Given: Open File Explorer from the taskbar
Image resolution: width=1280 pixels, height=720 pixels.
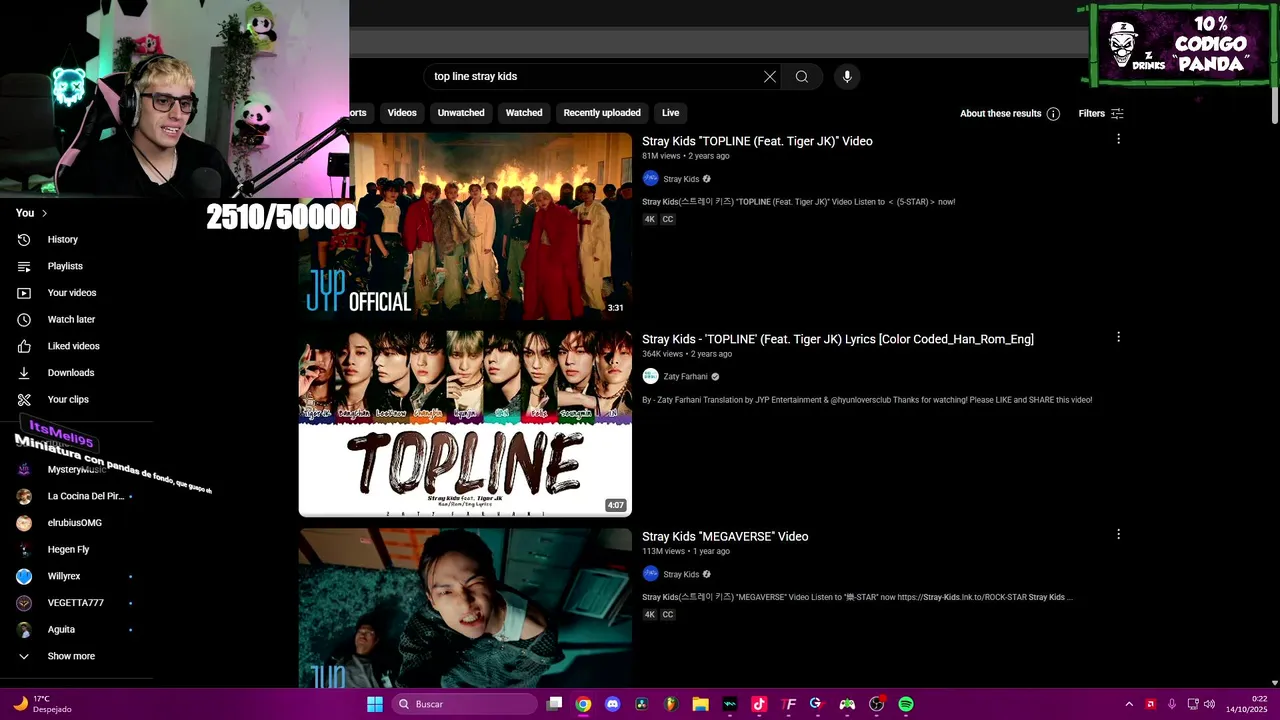Looking at the screenshot, I should coord(700,704).
